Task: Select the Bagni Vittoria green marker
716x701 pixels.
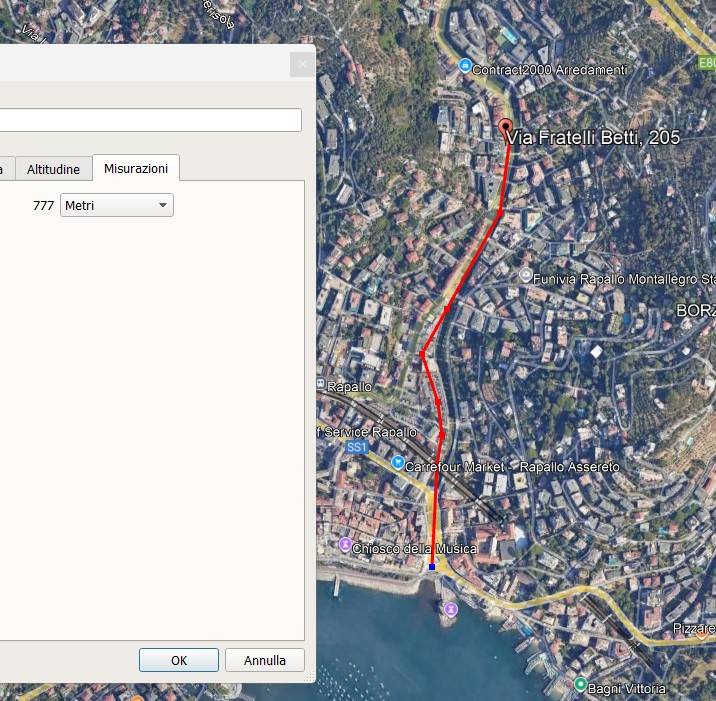Action: pos(580,684)
